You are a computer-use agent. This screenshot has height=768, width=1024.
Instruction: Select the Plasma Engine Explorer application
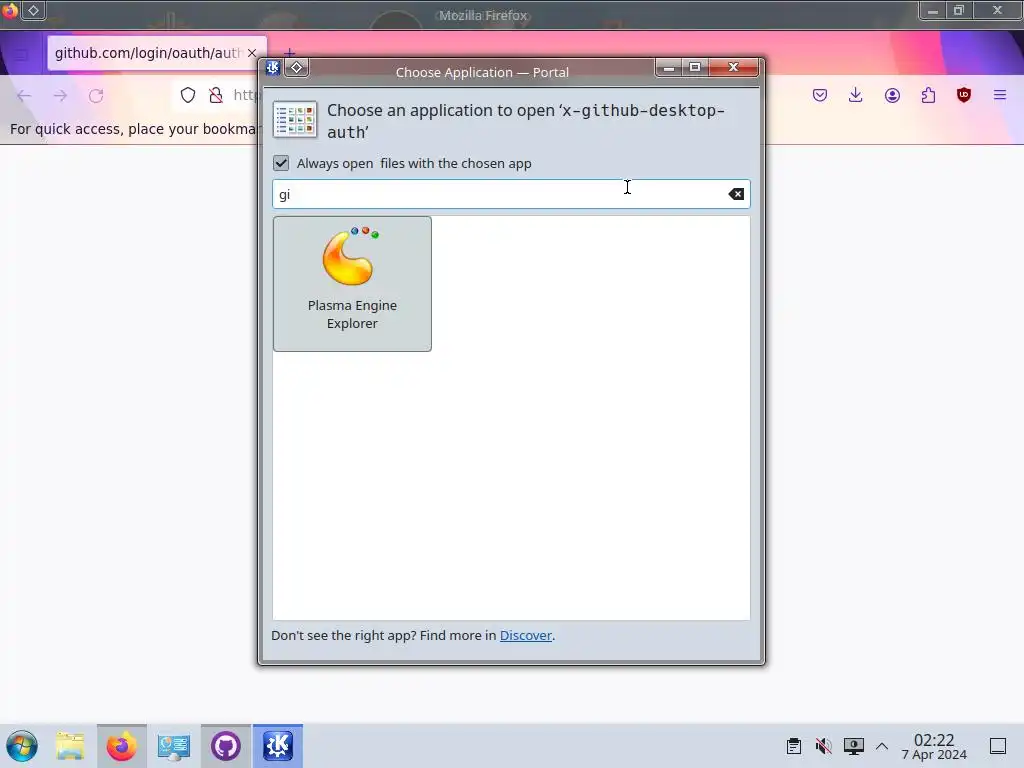point(352,283)
